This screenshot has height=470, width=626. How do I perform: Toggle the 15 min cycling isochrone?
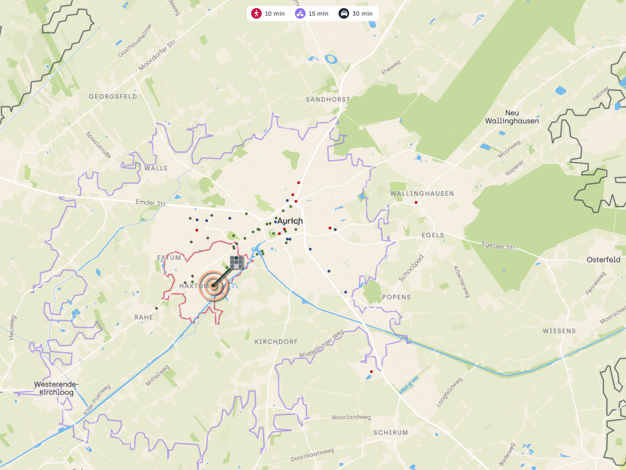click(x=312, y=13)
